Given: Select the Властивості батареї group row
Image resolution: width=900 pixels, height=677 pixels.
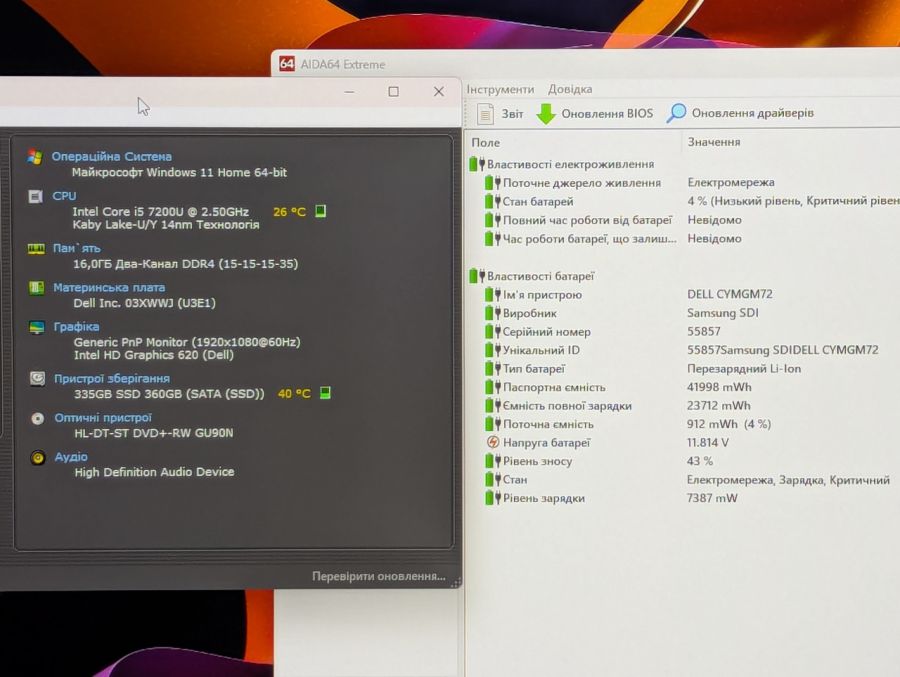Looking at the screenshot, I should click(532, 276).
